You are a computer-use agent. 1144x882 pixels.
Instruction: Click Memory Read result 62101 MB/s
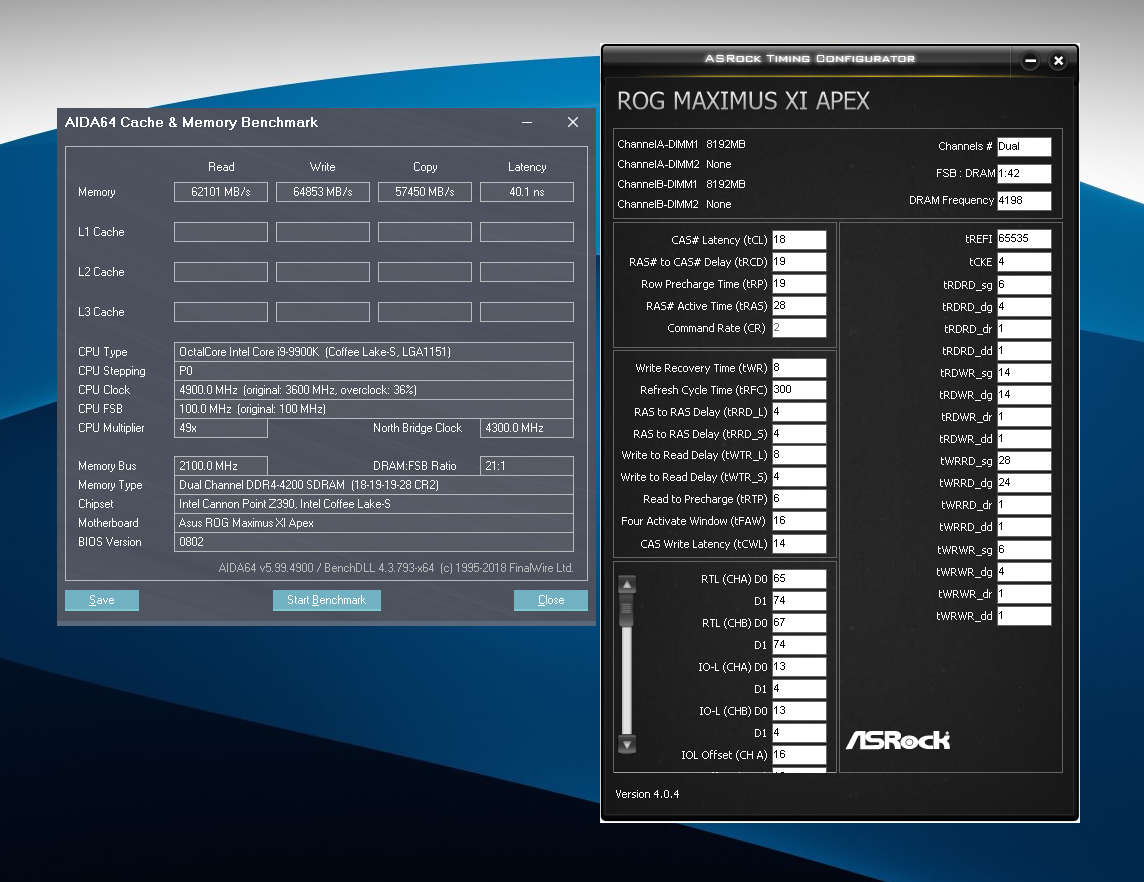pos(220,192)
